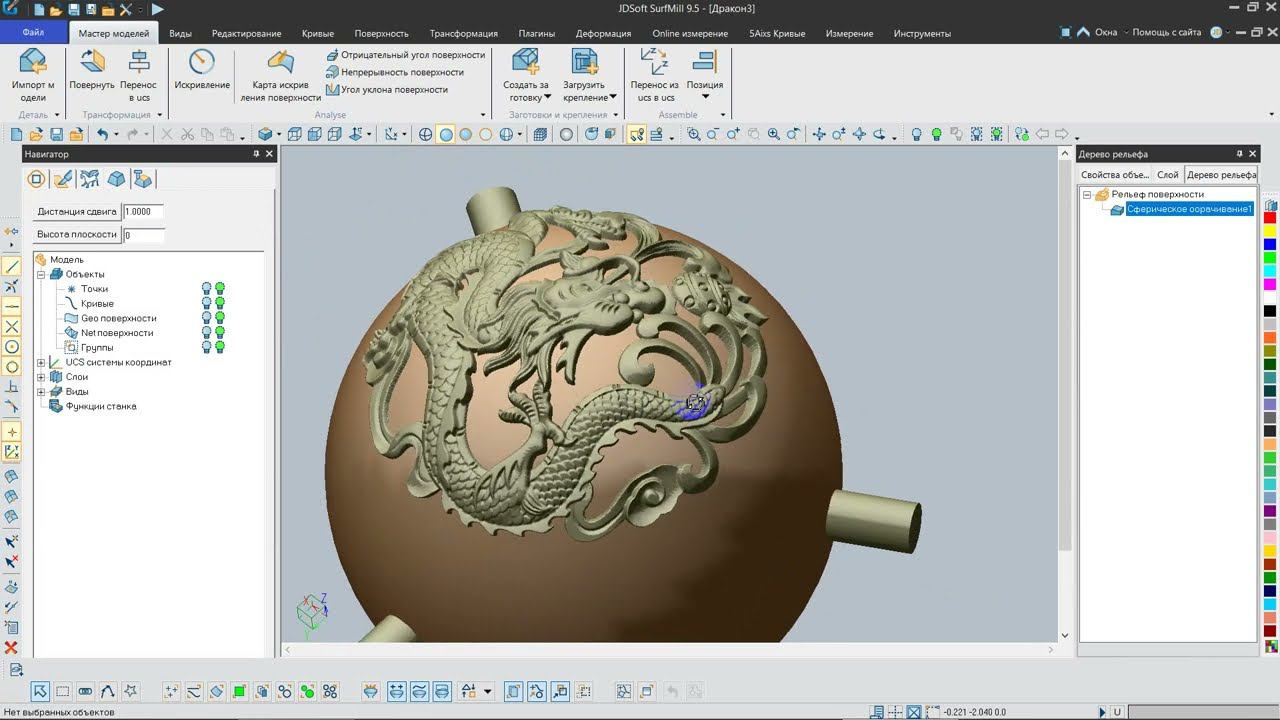Screen dimensions: 1280x720
Task: Click Создать заготовку icon in ribbon
Action: click(526, 63)
